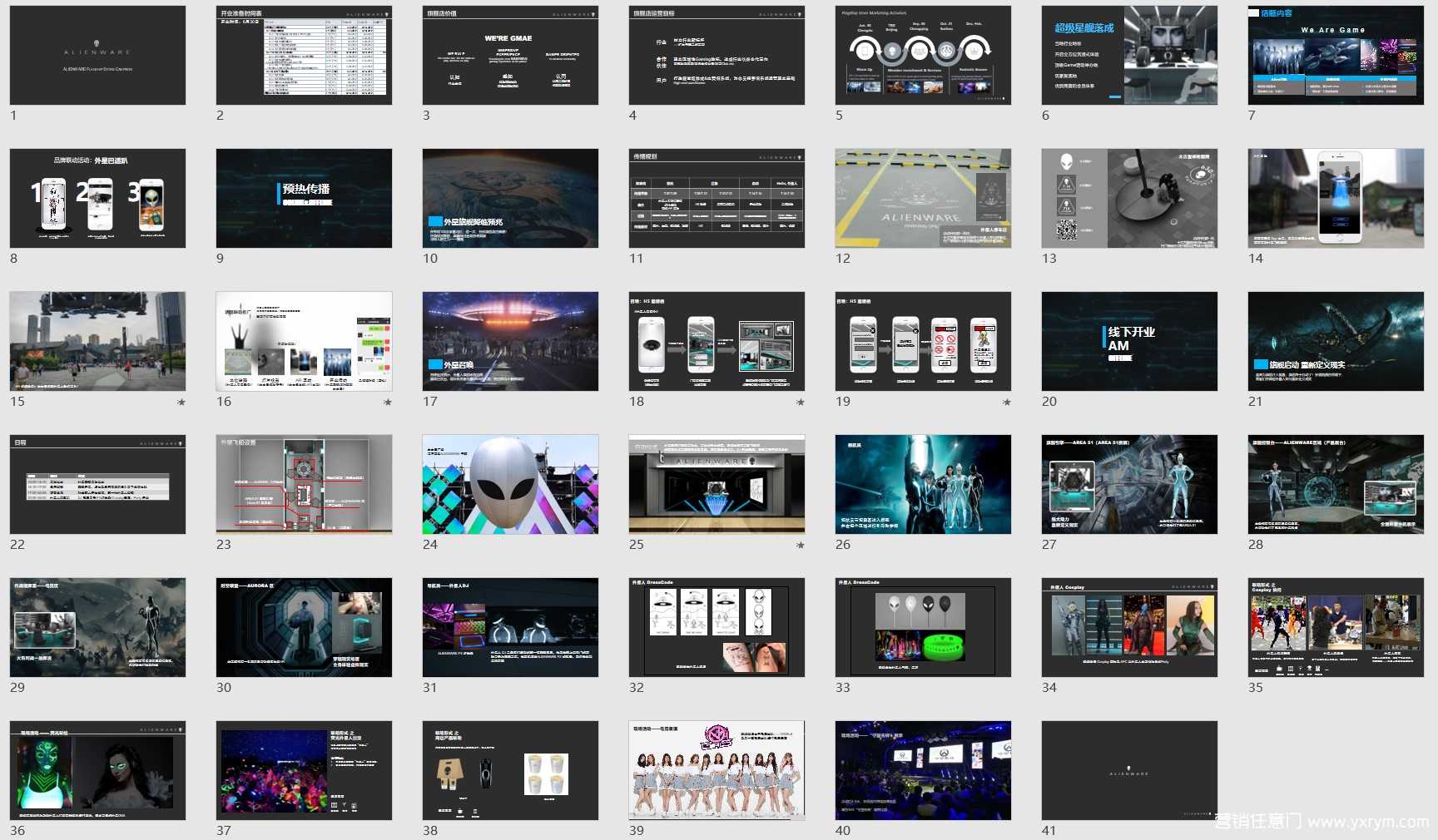Select slide 30 AURORA zone hexagonal portal
Image resolution: width=1438 pixels, height=840 pixels.
click(304, 627)
